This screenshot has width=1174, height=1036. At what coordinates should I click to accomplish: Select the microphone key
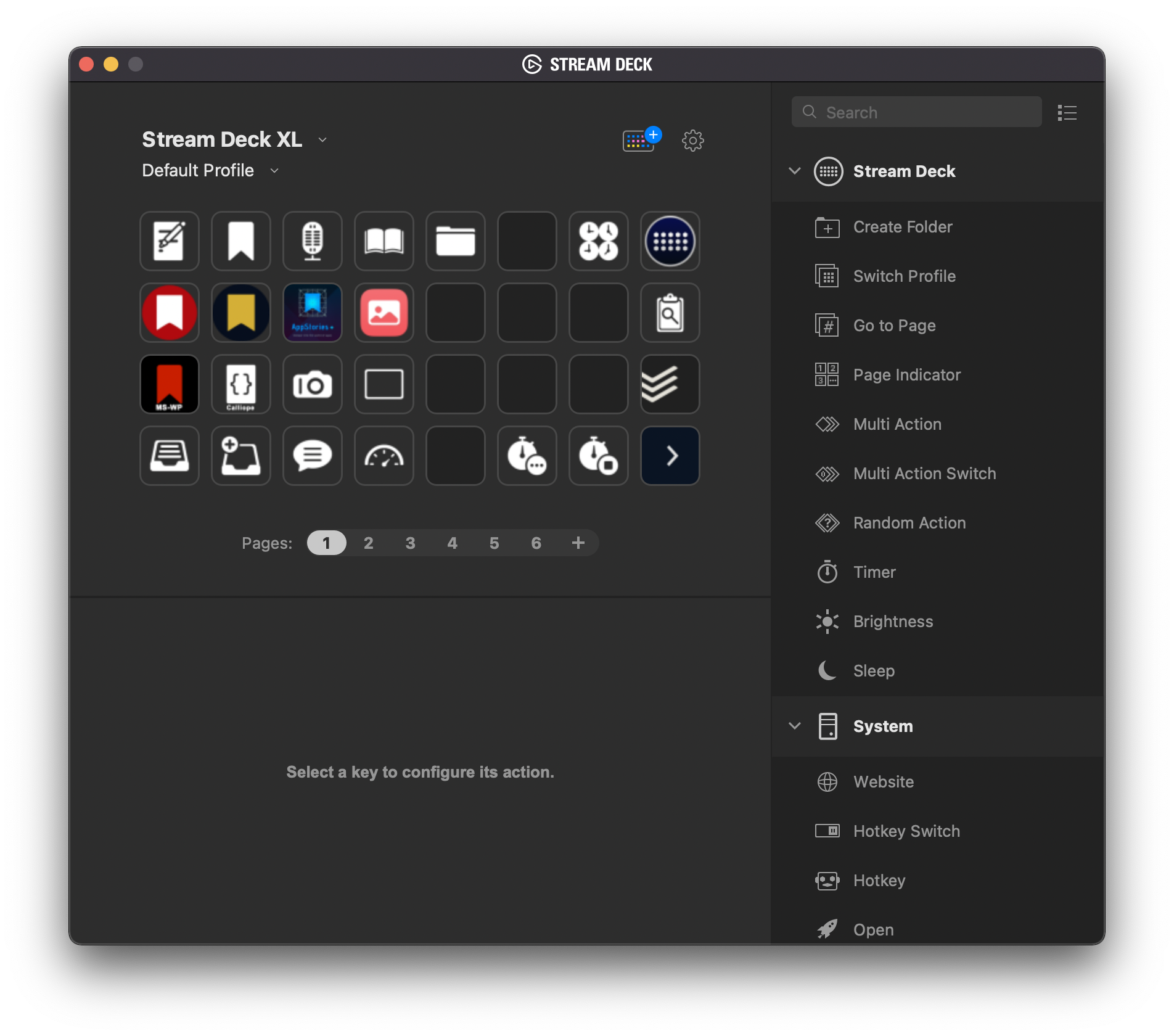pos(313,241)
